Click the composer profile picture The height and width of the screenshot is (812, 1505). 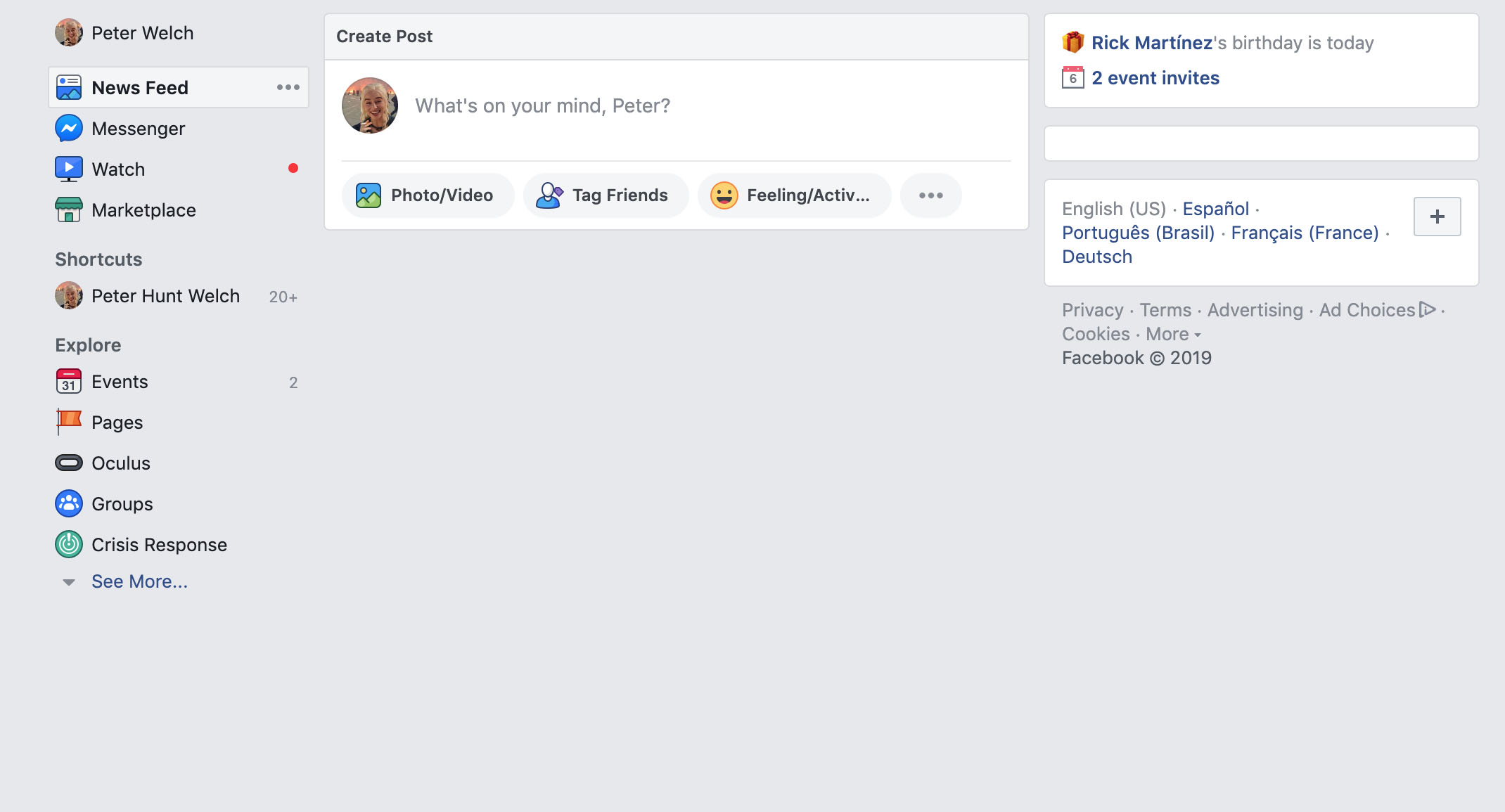(370, 105)
